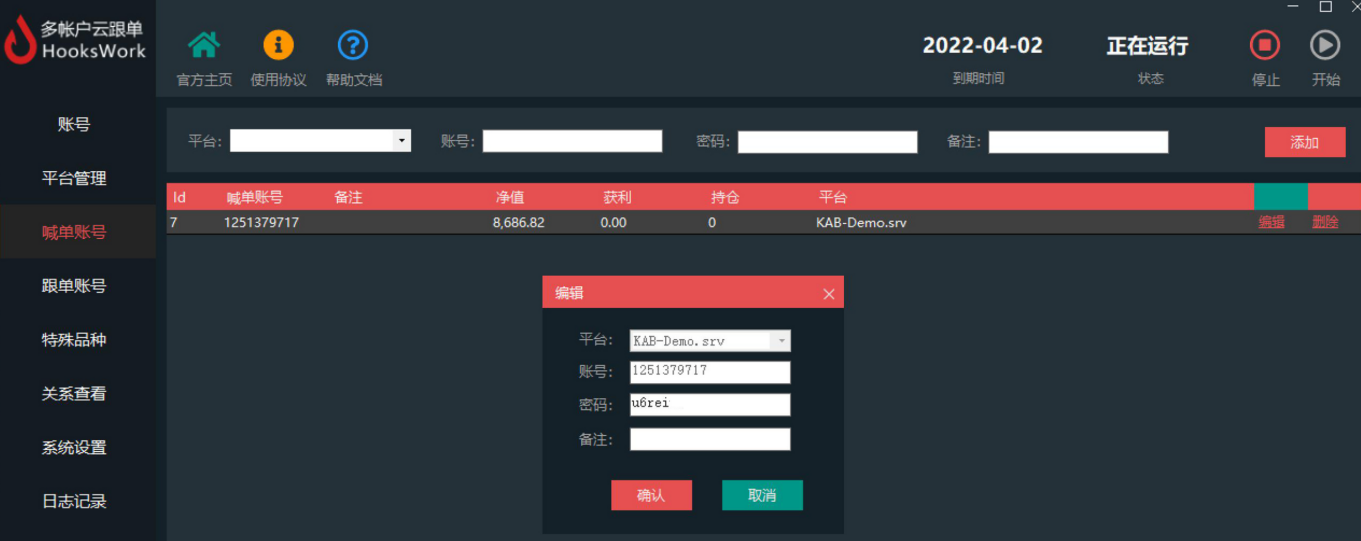
Task: Maximize the HooksWork window
Action: pyautogui.click(x=1326, y=7)
